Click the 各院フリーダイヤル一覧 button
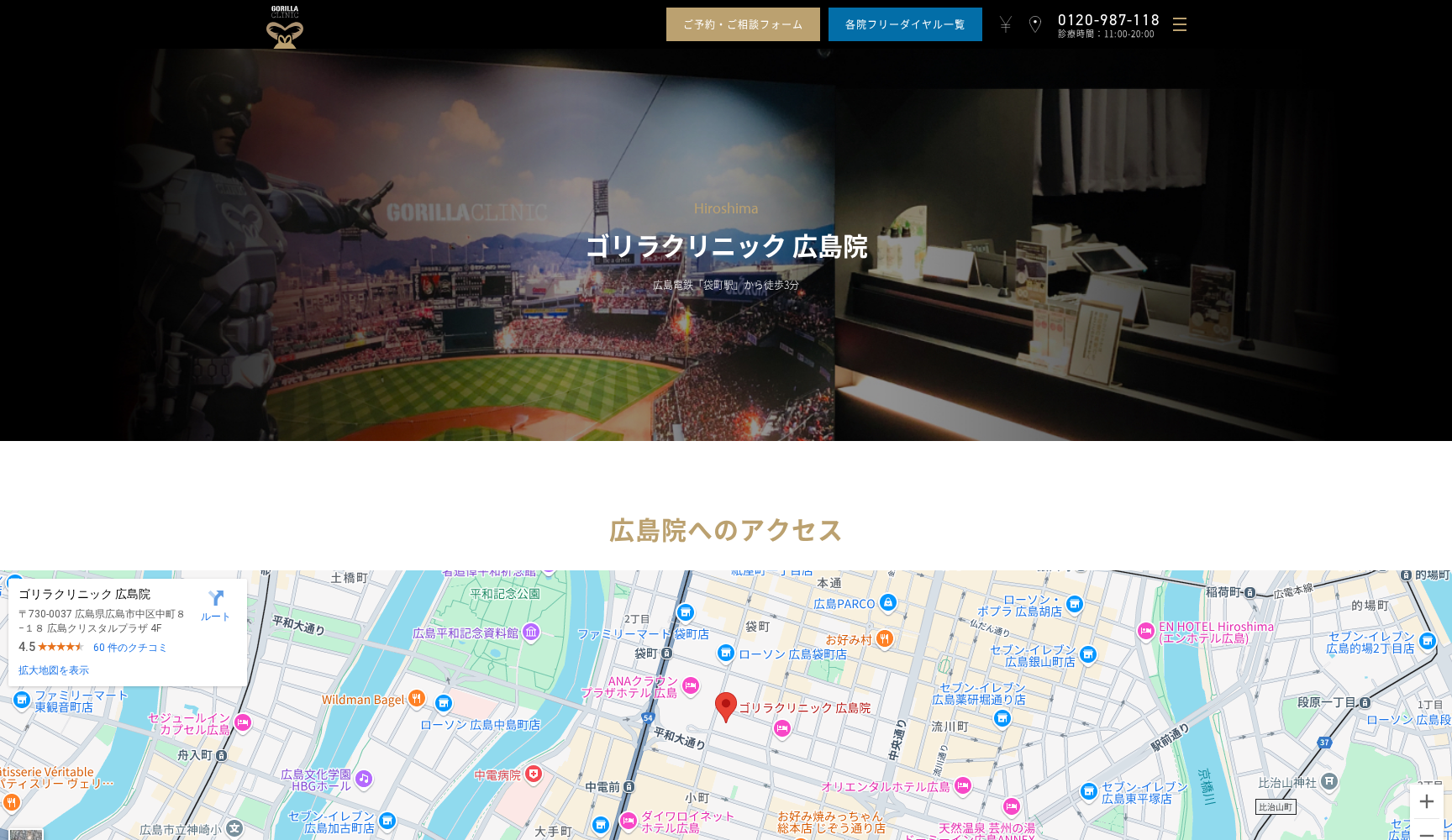The image size is (1452, 840). 905,24
